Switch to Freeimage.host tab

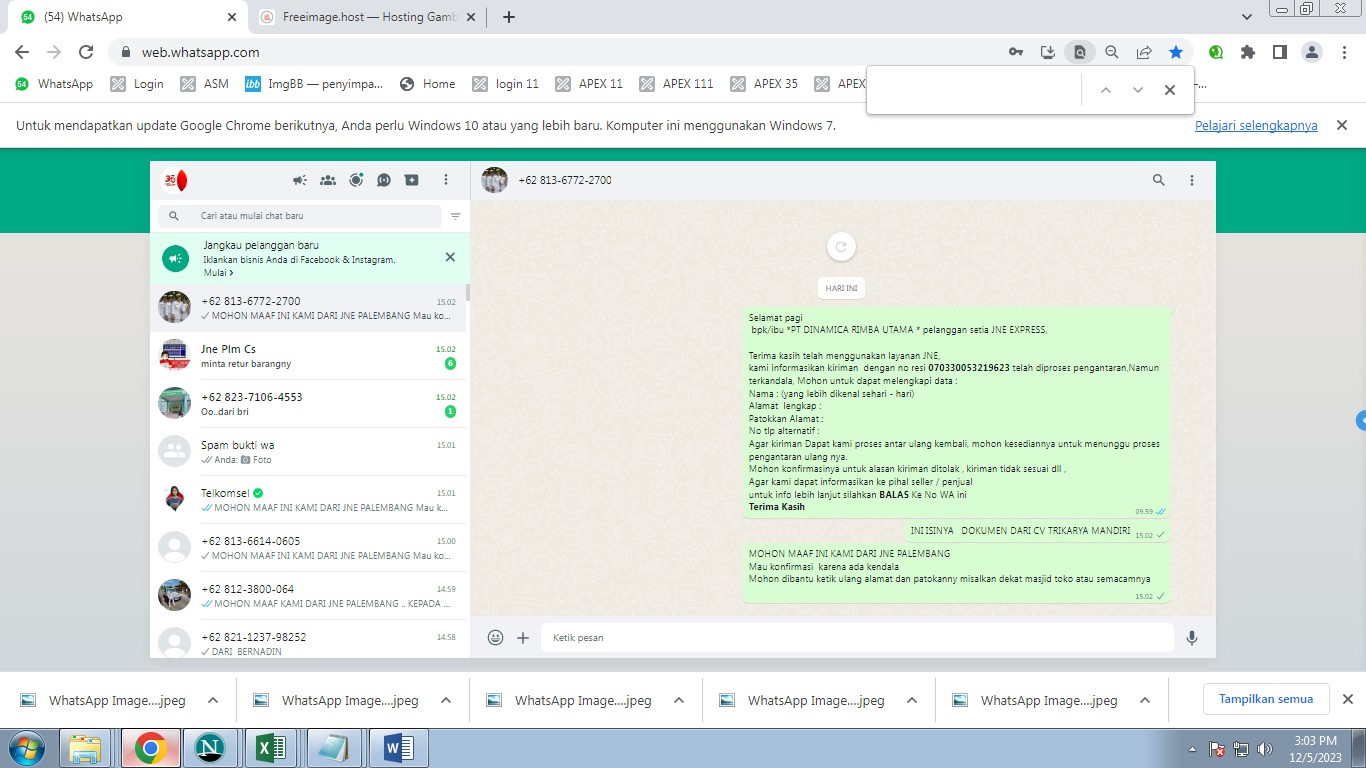367,17
